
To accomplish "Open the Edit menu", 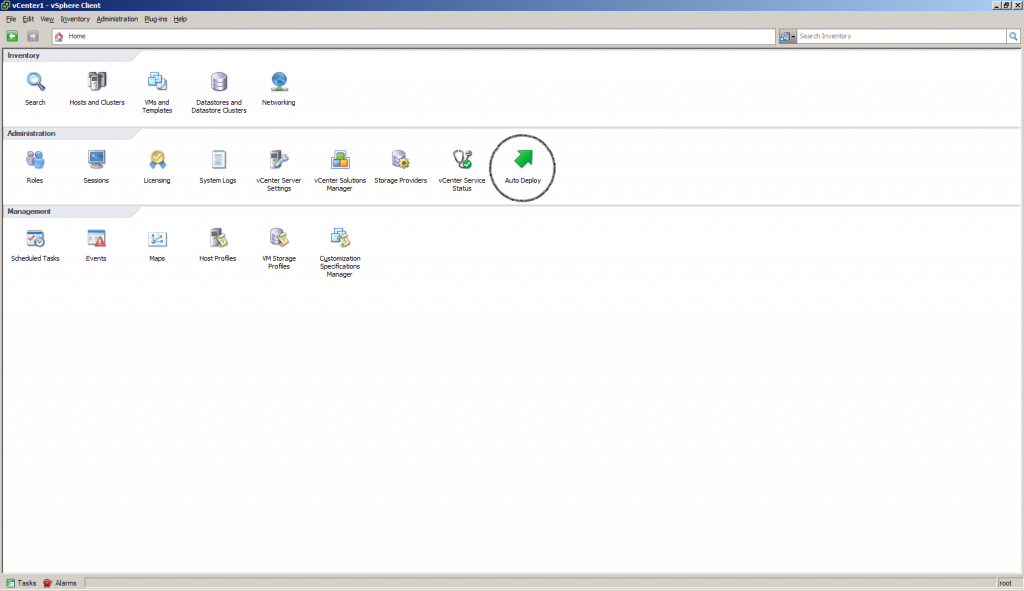I will [28, 19].
